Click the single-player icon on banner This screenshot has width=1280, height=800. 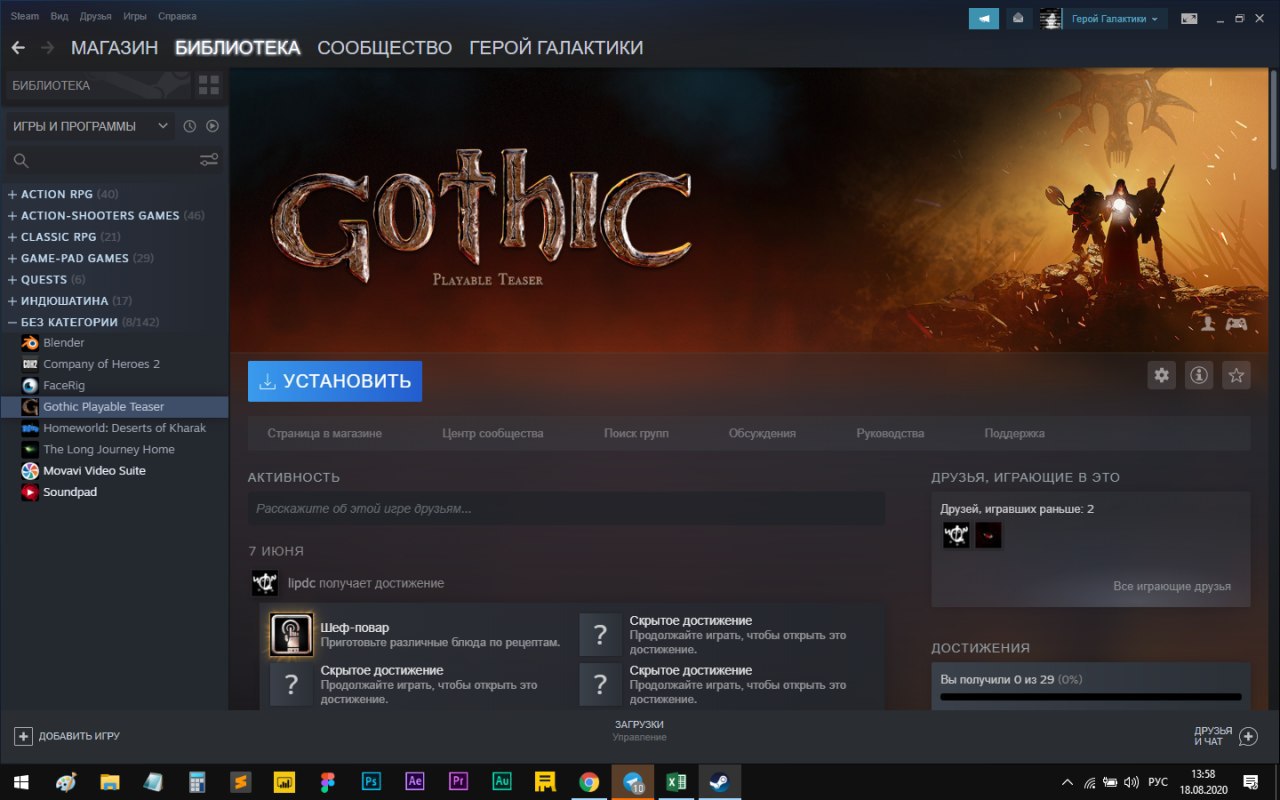click(1208, 323)
